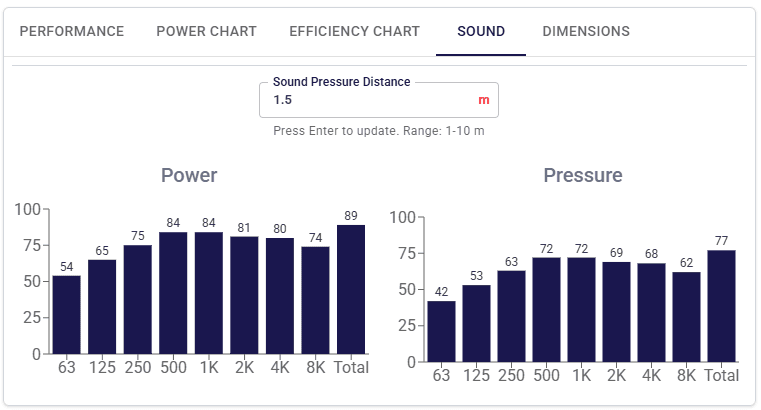Click the Sound Pressure Distance input field
Viewport: 761px width, 410px height.
coord(379,100)
